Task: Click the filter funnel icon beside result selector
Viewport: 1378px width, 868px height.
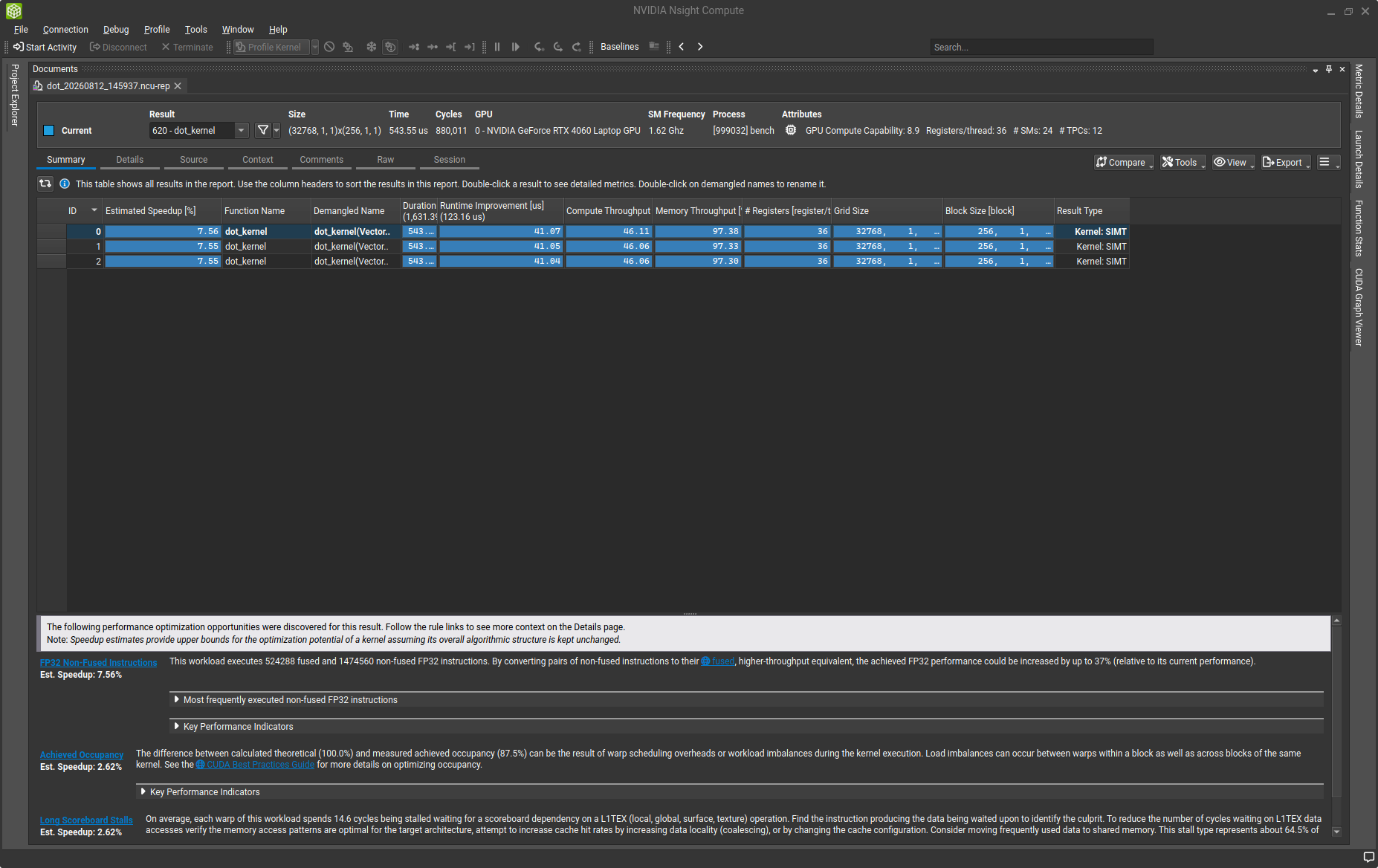Action: click(x=262, y=130)
